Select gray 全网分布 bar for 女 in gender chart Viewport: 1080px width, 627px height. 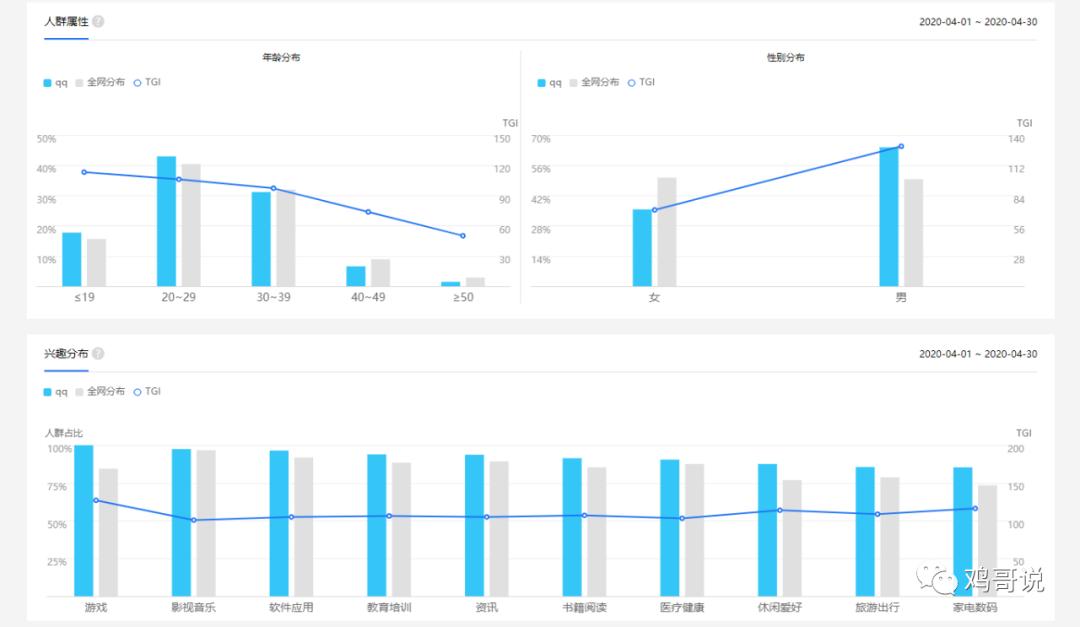click(x=667, y=232)
